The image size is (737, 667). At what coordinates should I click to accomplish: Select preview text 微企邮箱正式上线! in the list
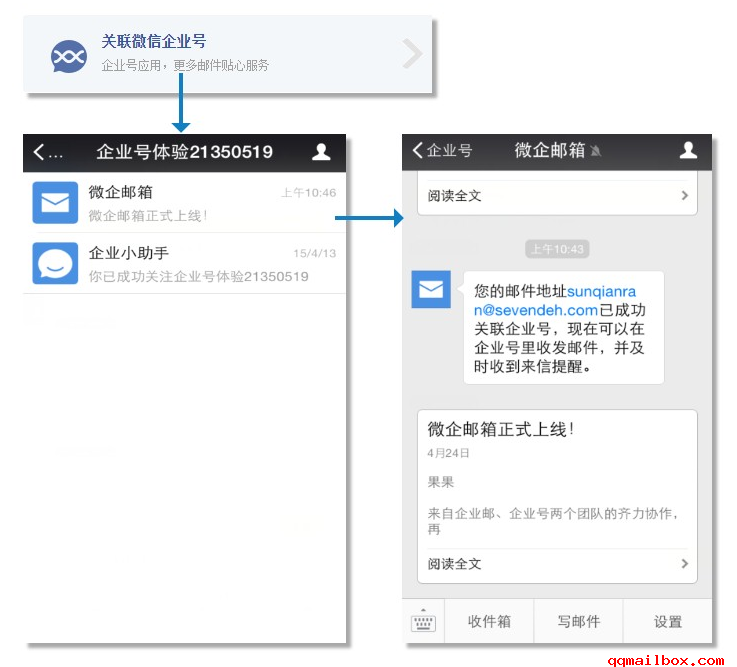[148, 216]
